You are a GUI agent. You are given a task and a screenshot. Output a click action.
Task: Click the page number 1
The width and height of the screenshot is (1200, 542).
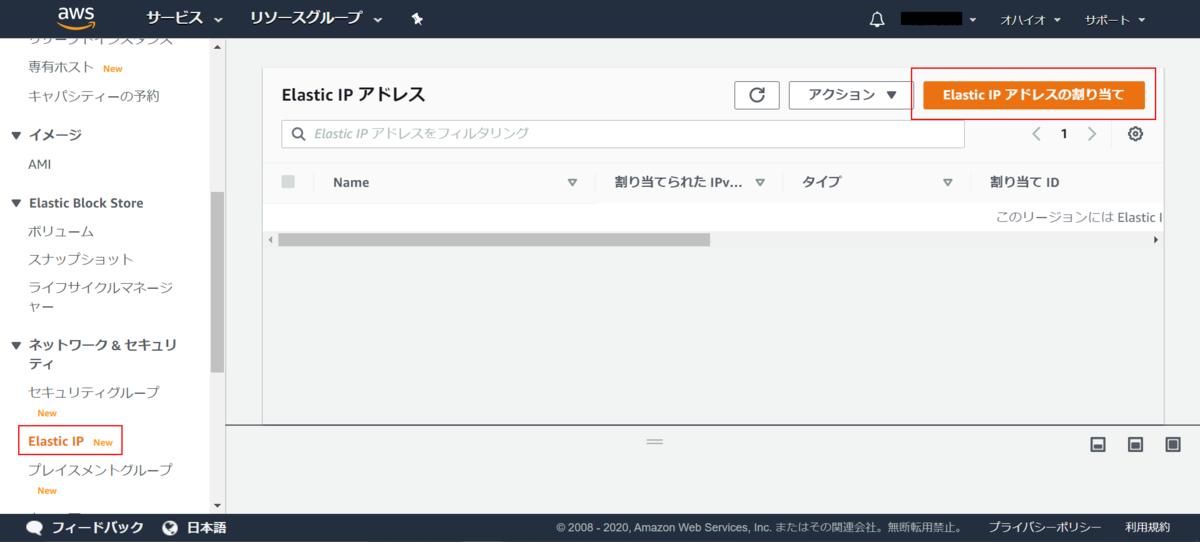[1064, 134]
